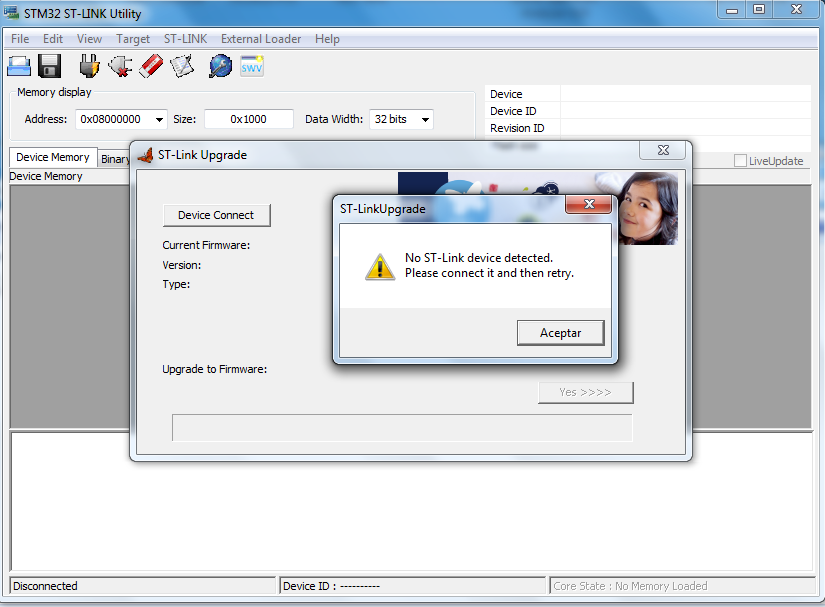Click the upgrade progress bar

(x=402, y=427)
